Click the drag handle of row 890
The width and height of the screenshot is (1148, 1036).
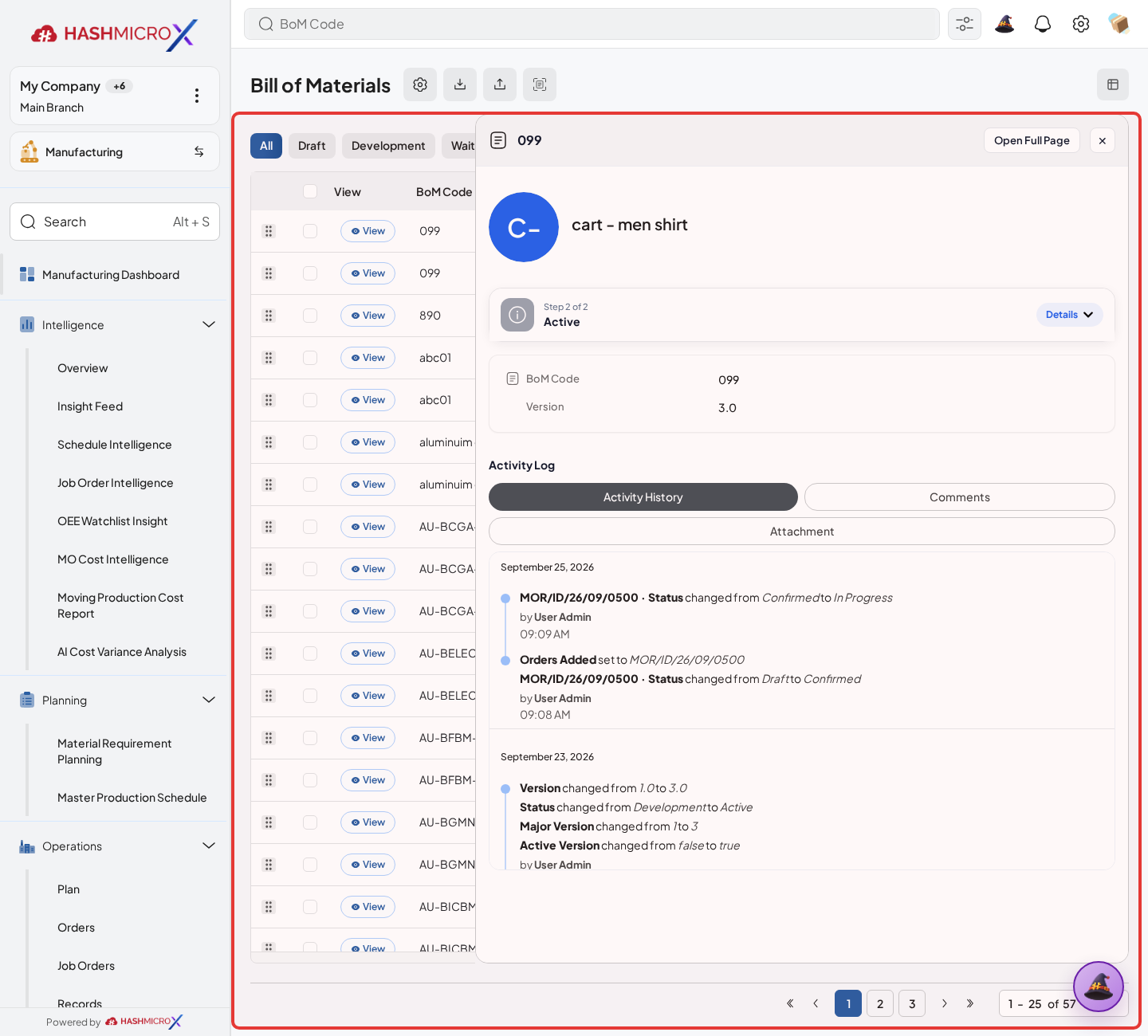269,316
